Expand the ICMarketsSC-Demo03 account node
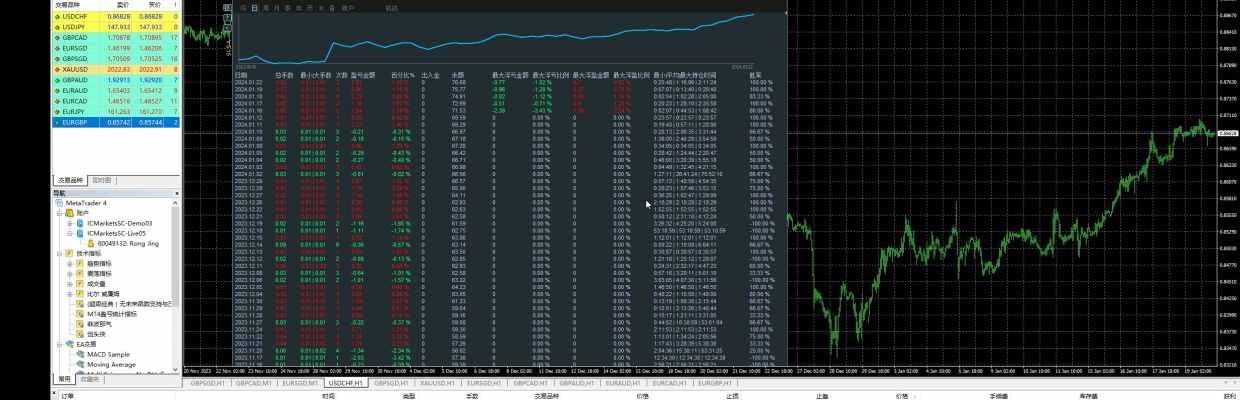 click(x=70, y=223)
